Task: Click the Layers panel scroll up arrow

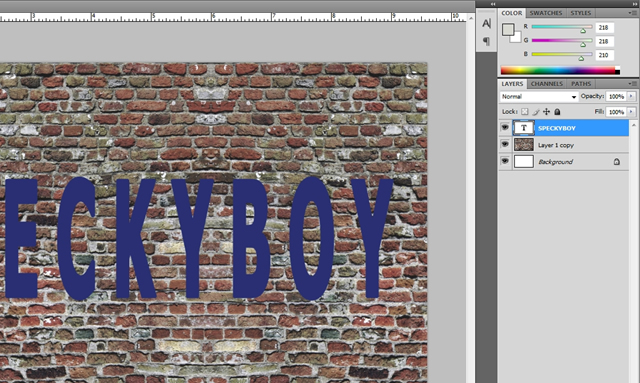Action: [634, 125]
